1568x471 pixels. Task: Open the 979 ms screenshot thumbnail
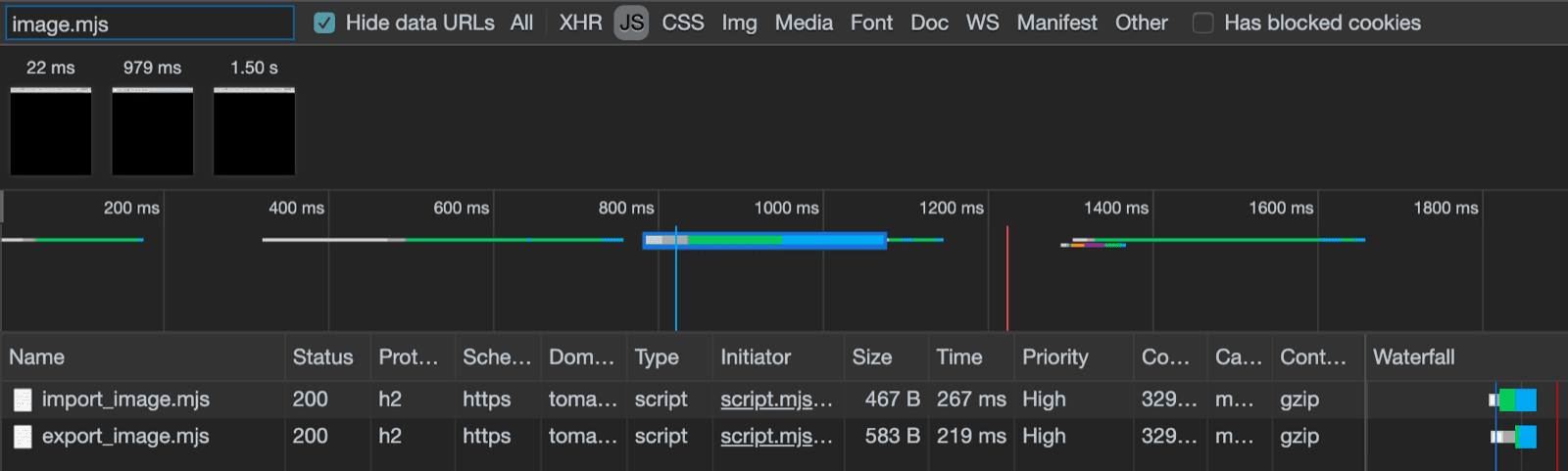[x=153, y=131]
